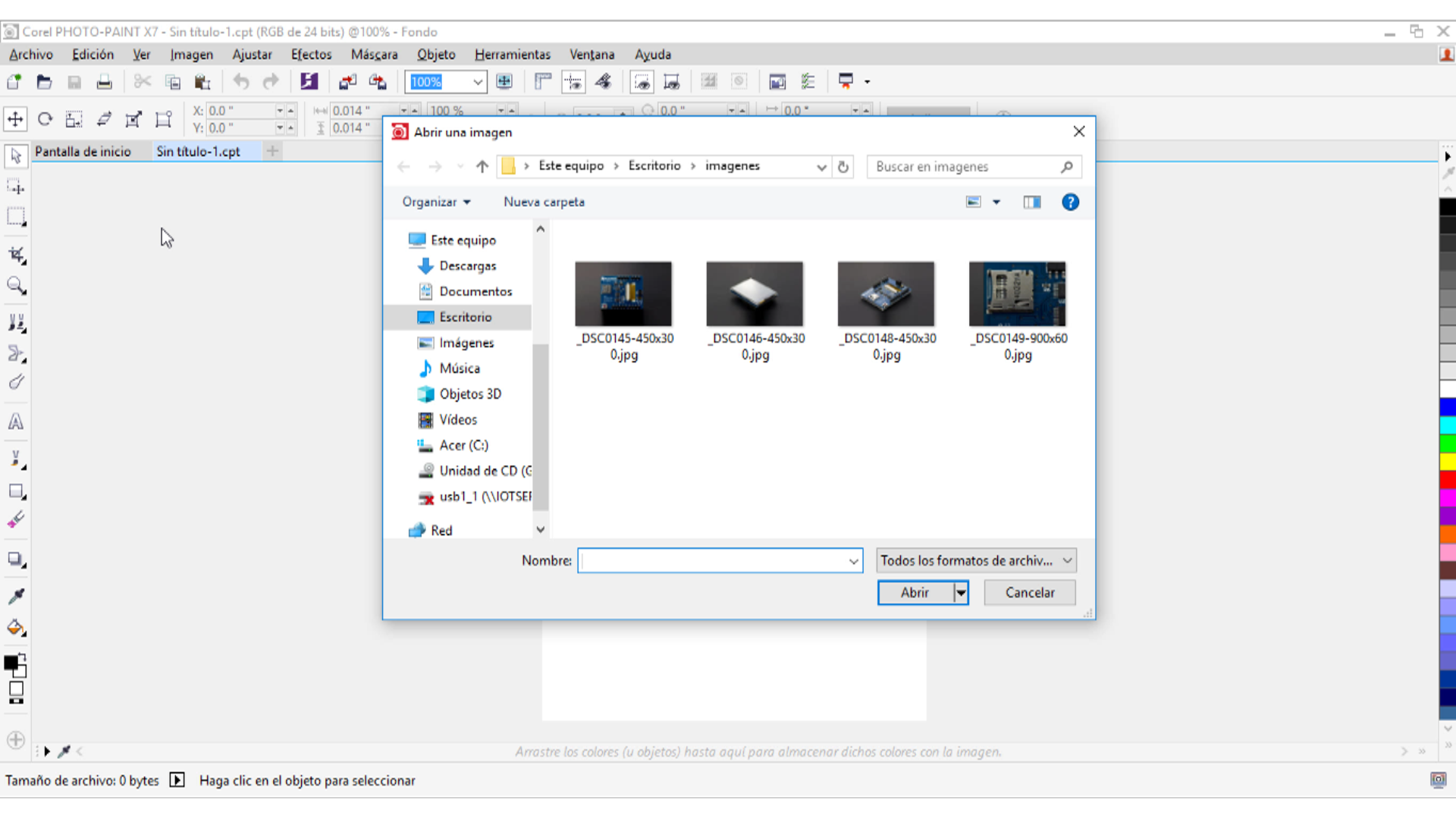The height and width of the screenshot is (819, 1456).
Task: Select the Fill bucket tool
Action: tap(16, 628)
